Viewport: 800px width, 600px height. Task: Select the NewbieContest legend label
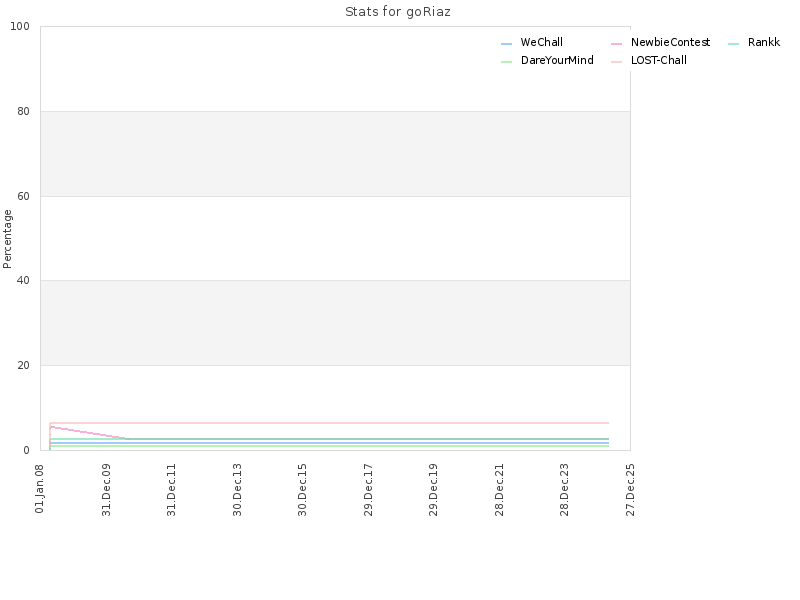(x=670, y=42)
